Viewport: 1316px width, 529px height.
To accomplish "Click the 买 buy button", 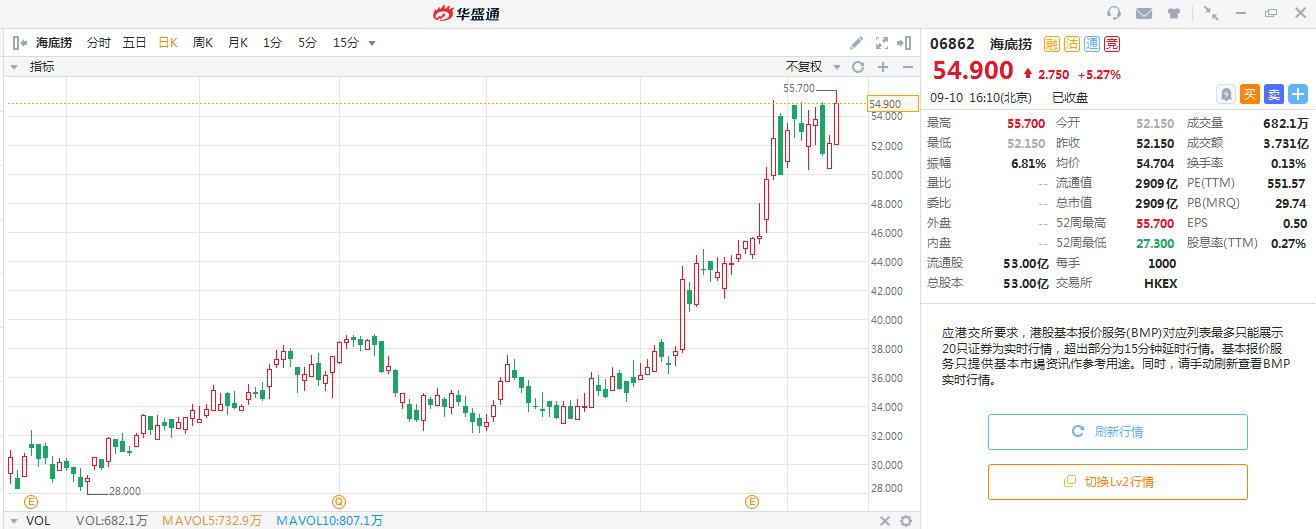I will pos(1250,94).
